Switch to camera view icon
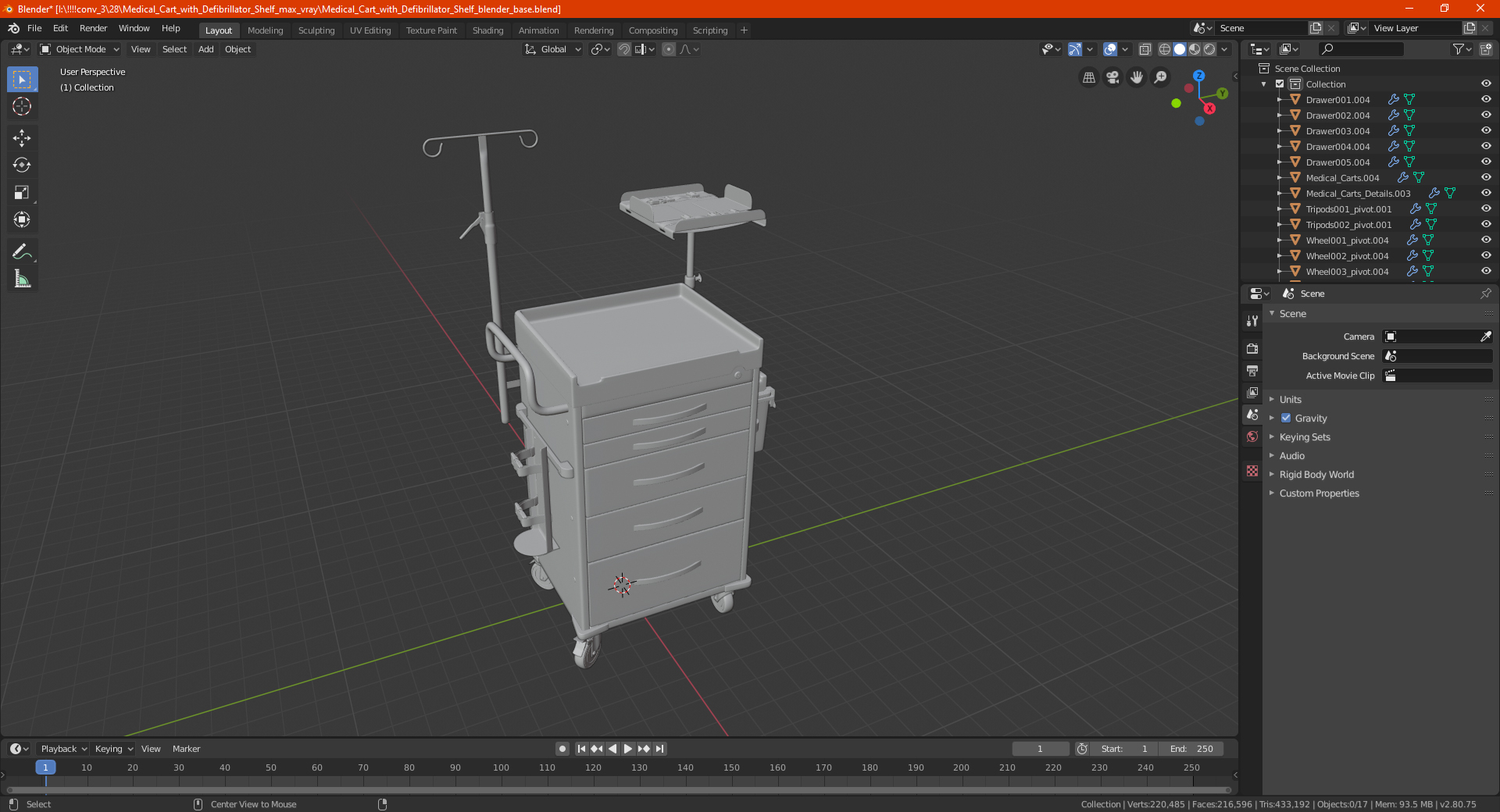The width and height of the screenshot is (1500, 812). tap(1112, 77)
